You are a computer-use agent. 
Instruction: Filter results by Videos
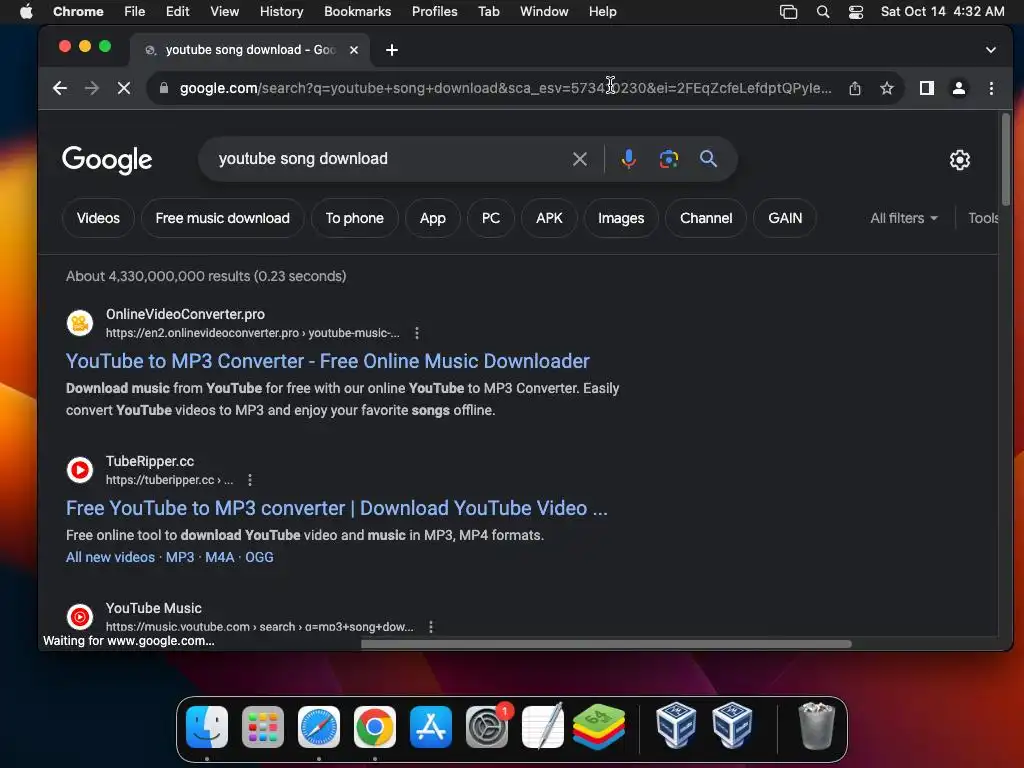pos(99,218)
